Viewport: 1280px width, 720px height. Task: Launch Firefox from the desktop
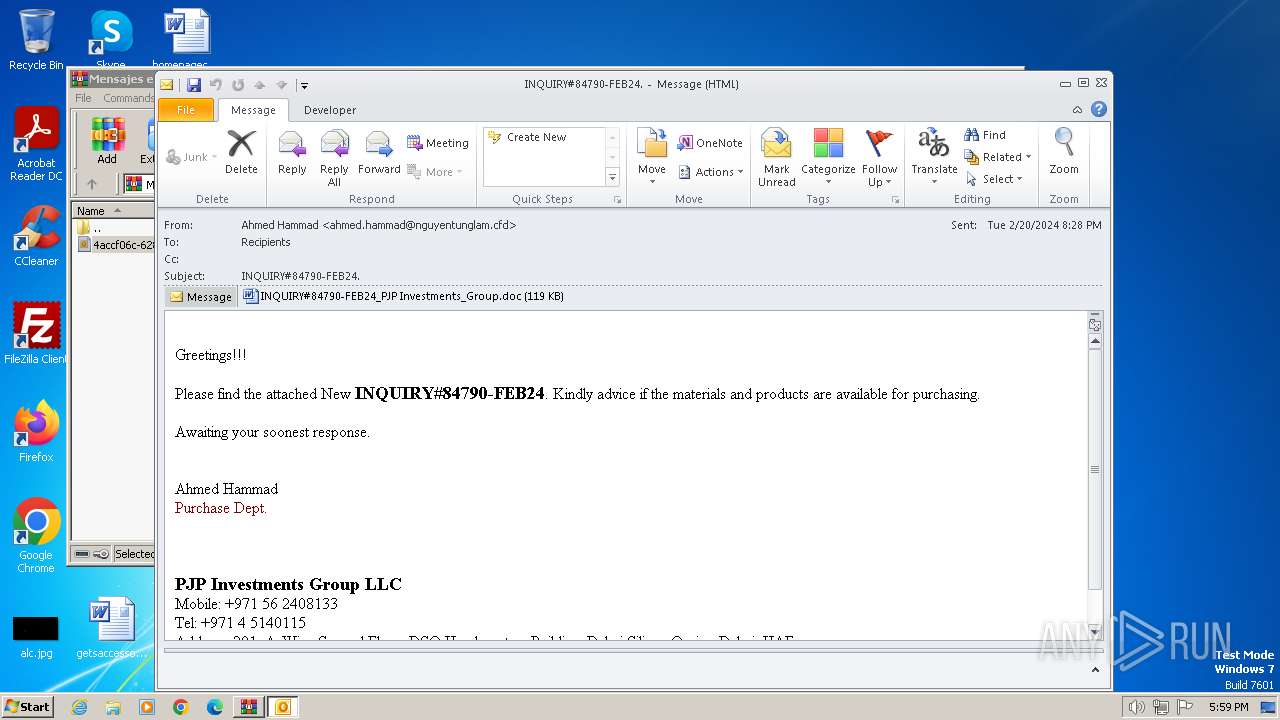pyautogui.click(x=36, y=432)
